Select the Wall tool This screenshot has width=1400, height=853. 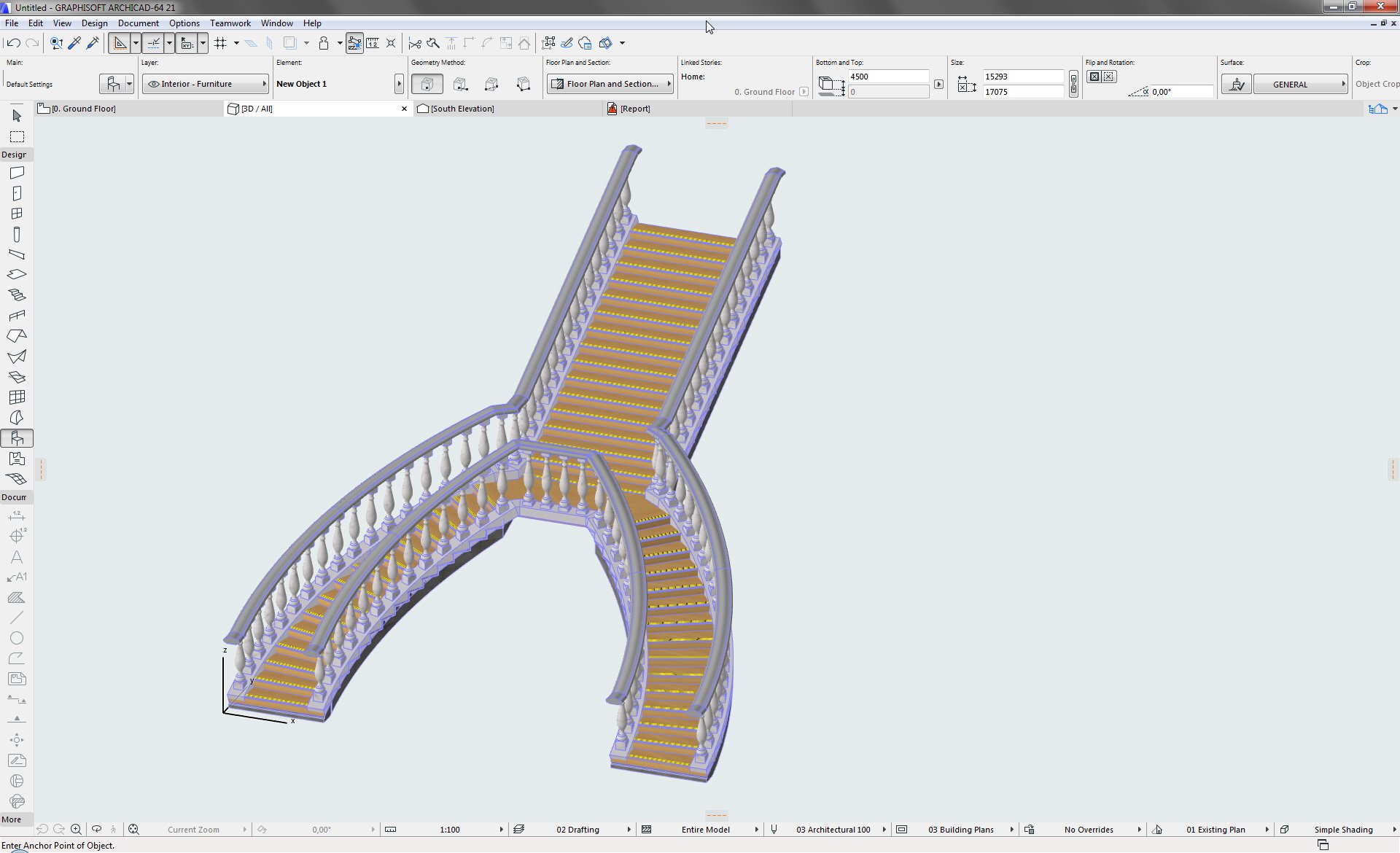point(17,173)
